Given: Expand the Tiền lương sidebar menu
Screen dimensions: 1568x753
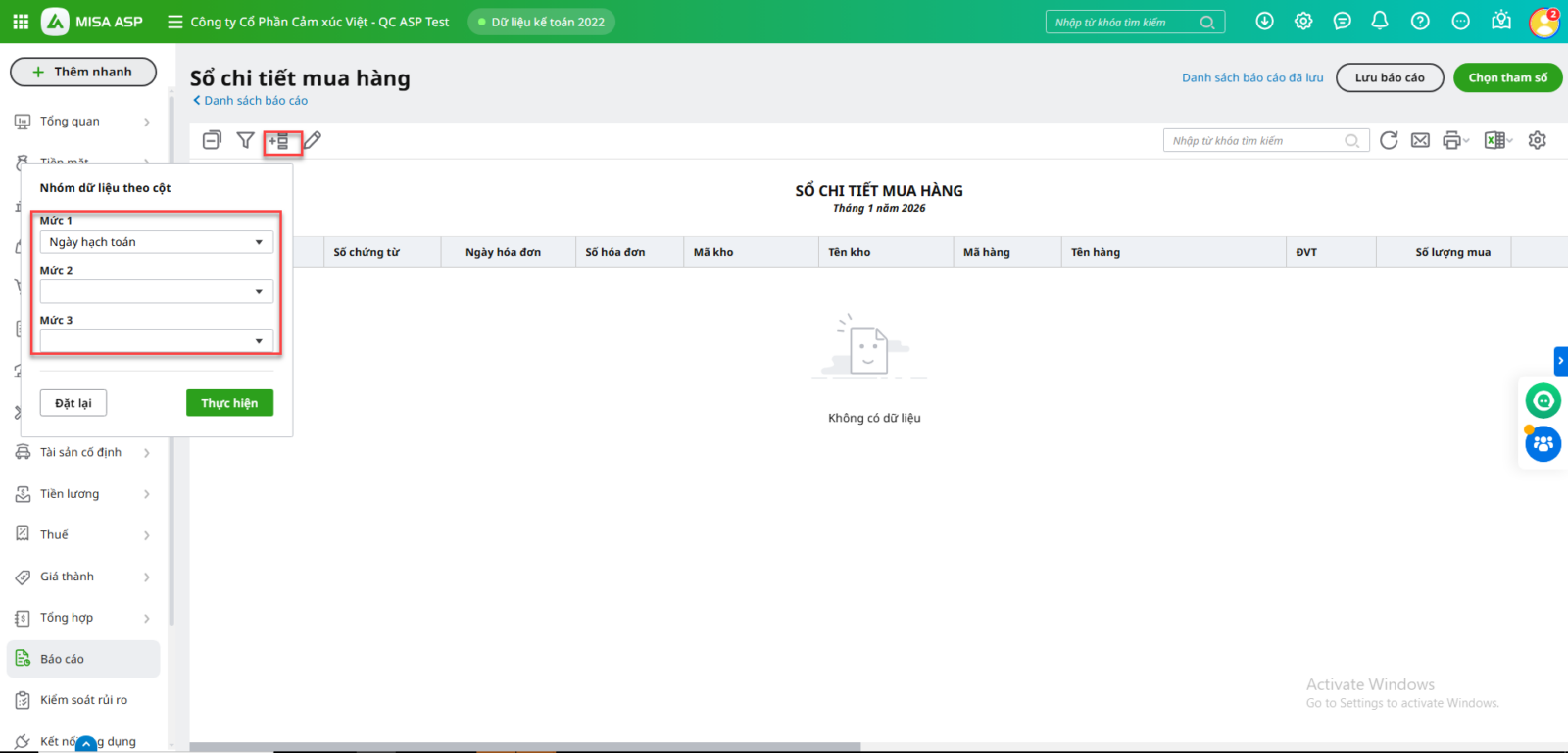Looking at the screenshot, I should [83, 494].
